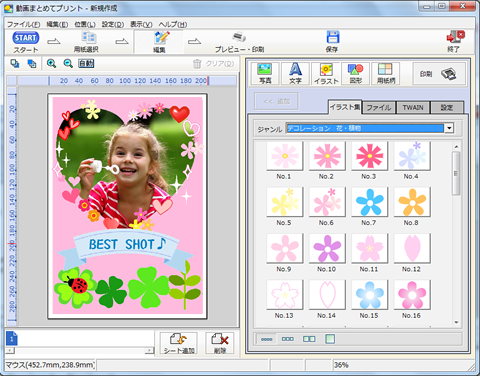Select pink gradient flower No.16
The image size is (480, 376).
point(412,294)
